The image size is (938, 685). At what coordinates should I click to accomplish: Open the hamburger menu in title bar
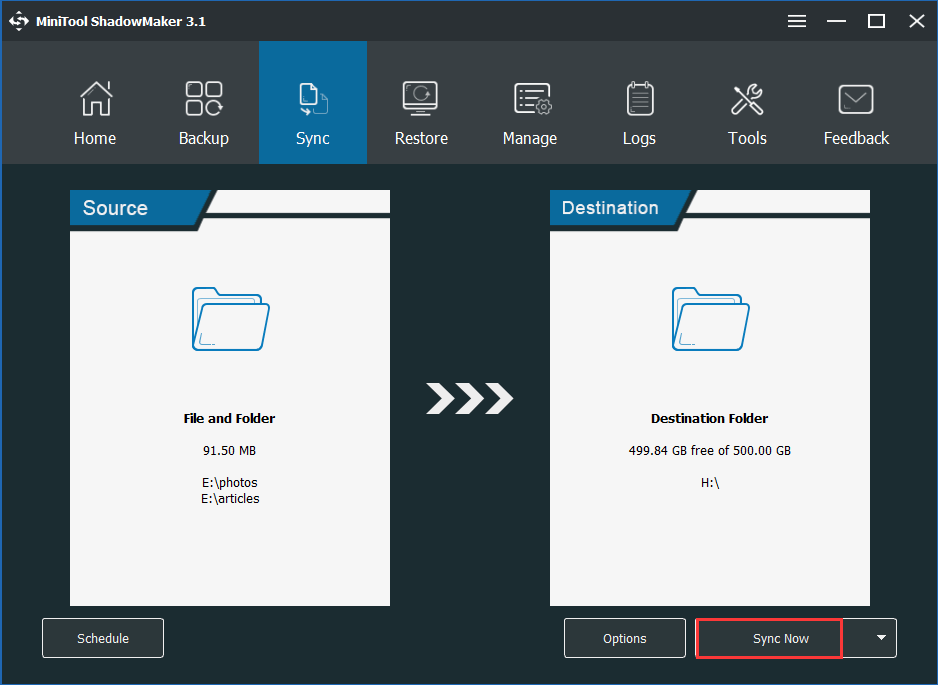point(796,22)
